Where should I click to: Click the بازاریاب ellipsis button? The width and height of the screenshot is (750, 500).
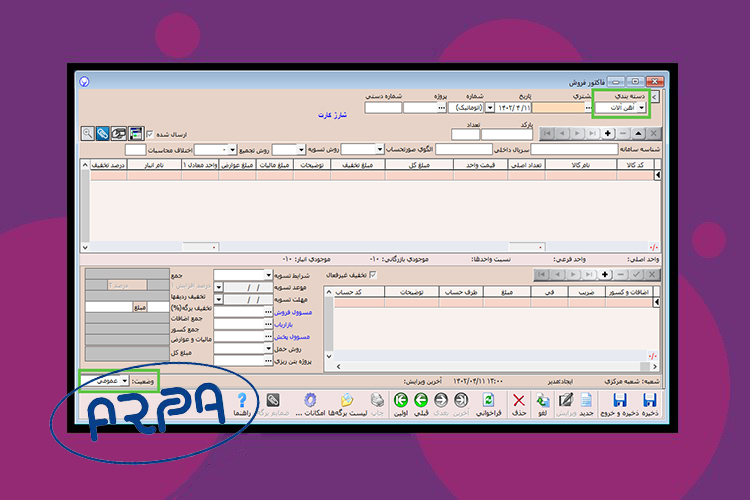click(x=268, y=324)
